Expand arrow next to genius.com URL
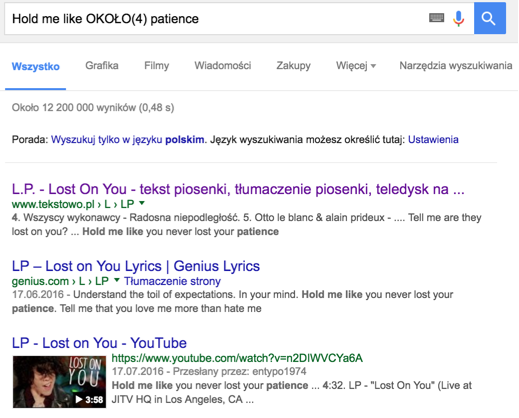Image resolution: width=519 pixels, height=418 pixels. point(117,280)
